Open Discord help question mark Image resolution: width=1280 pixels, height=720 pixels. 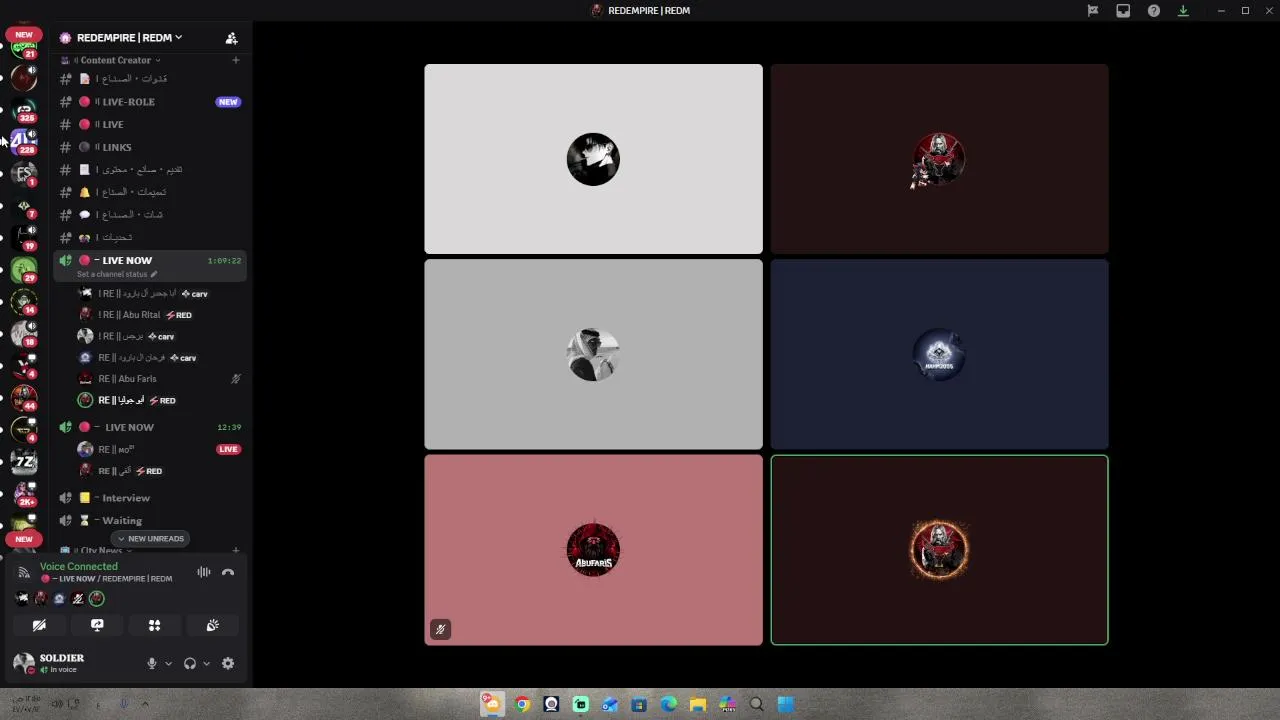point(1154,11)
